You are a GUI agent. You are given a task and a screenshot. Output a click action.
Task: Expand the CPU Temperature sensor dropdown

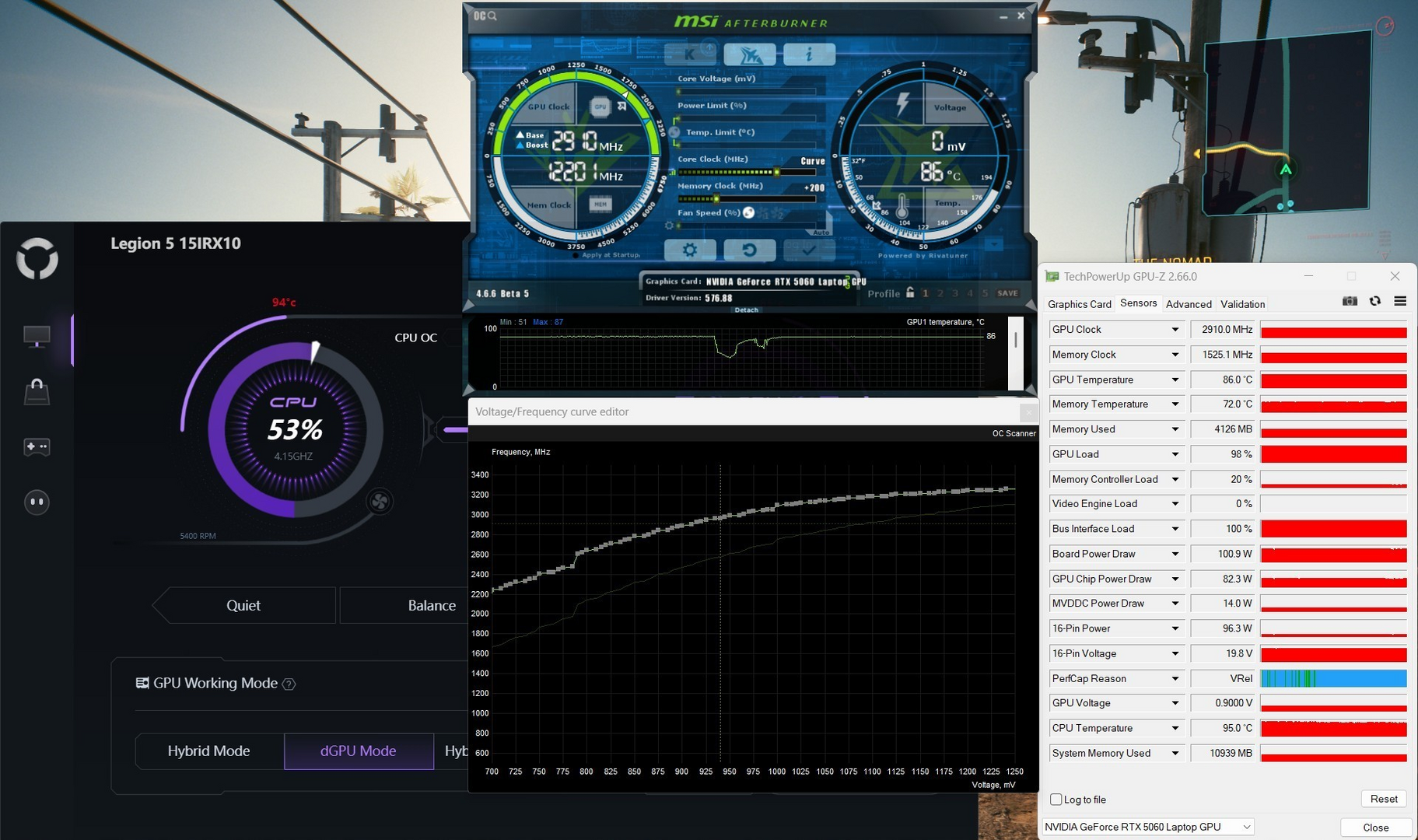pos(1175,728)
